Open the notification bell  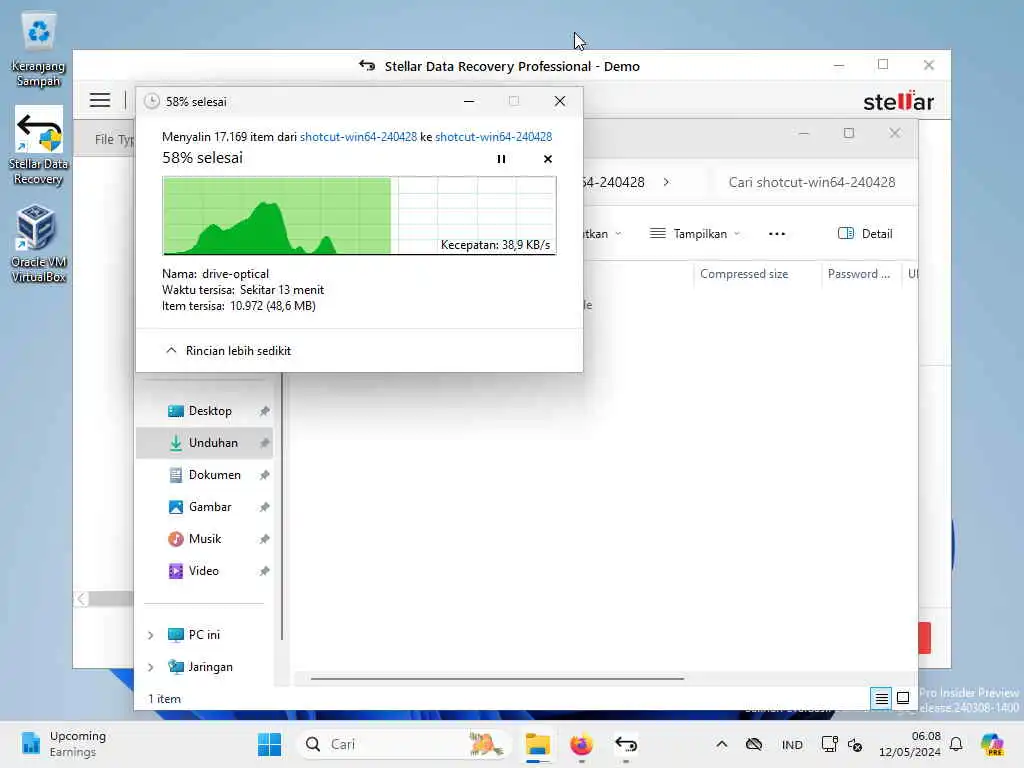[x=956, y=744]
